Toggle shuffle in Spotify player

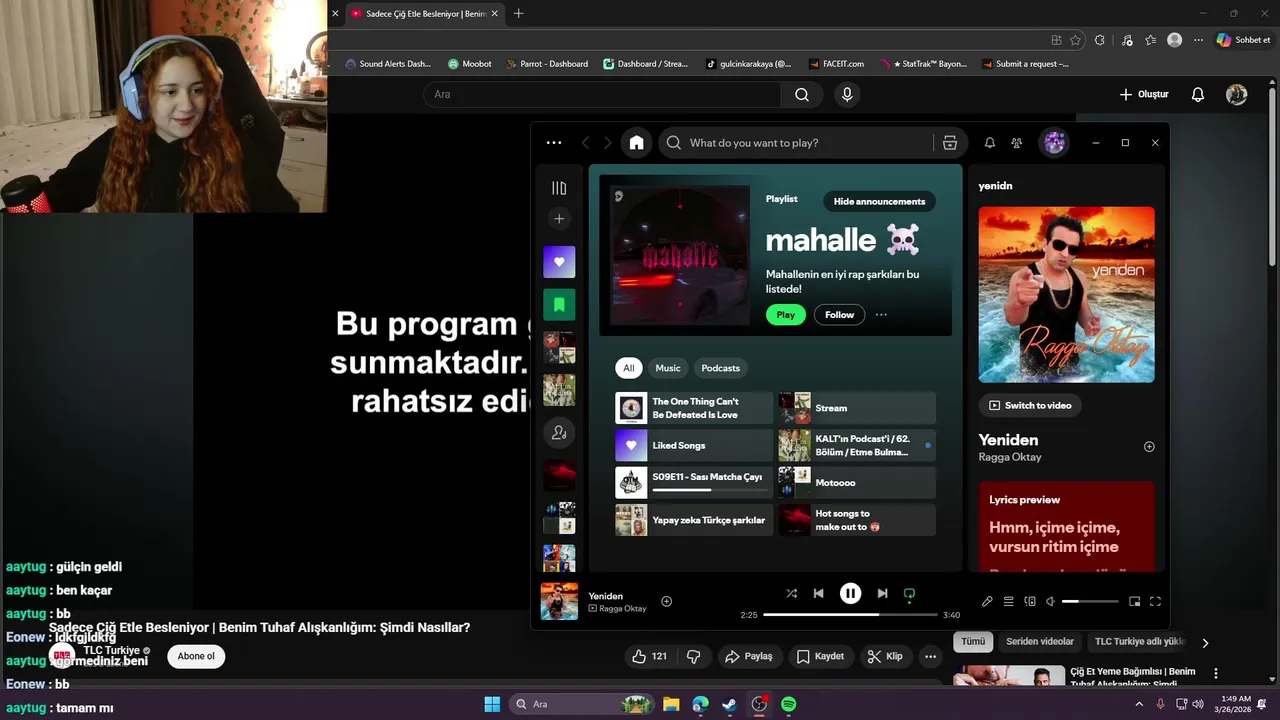point(791,593)
